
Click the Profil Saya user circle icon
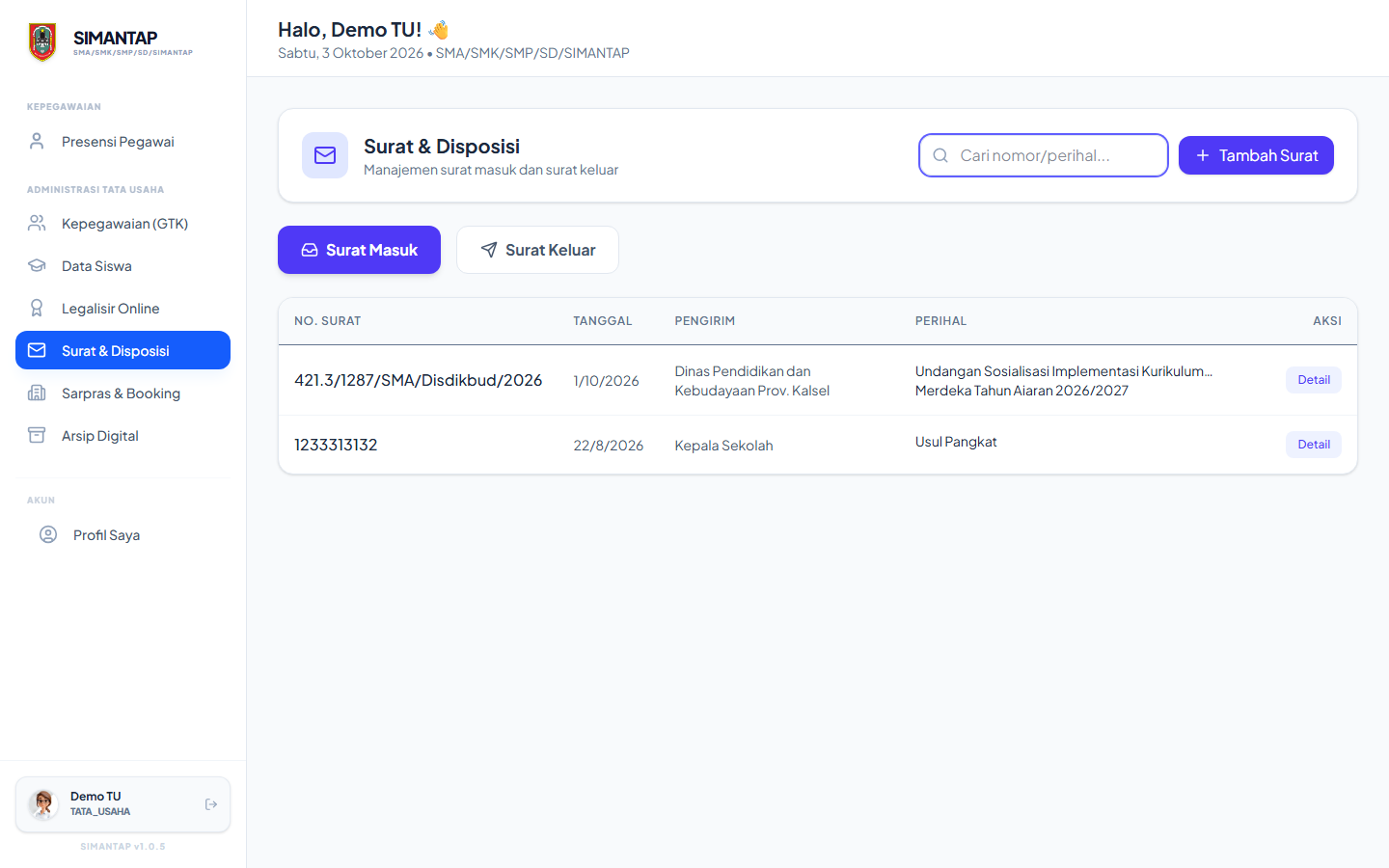[48, 535]
